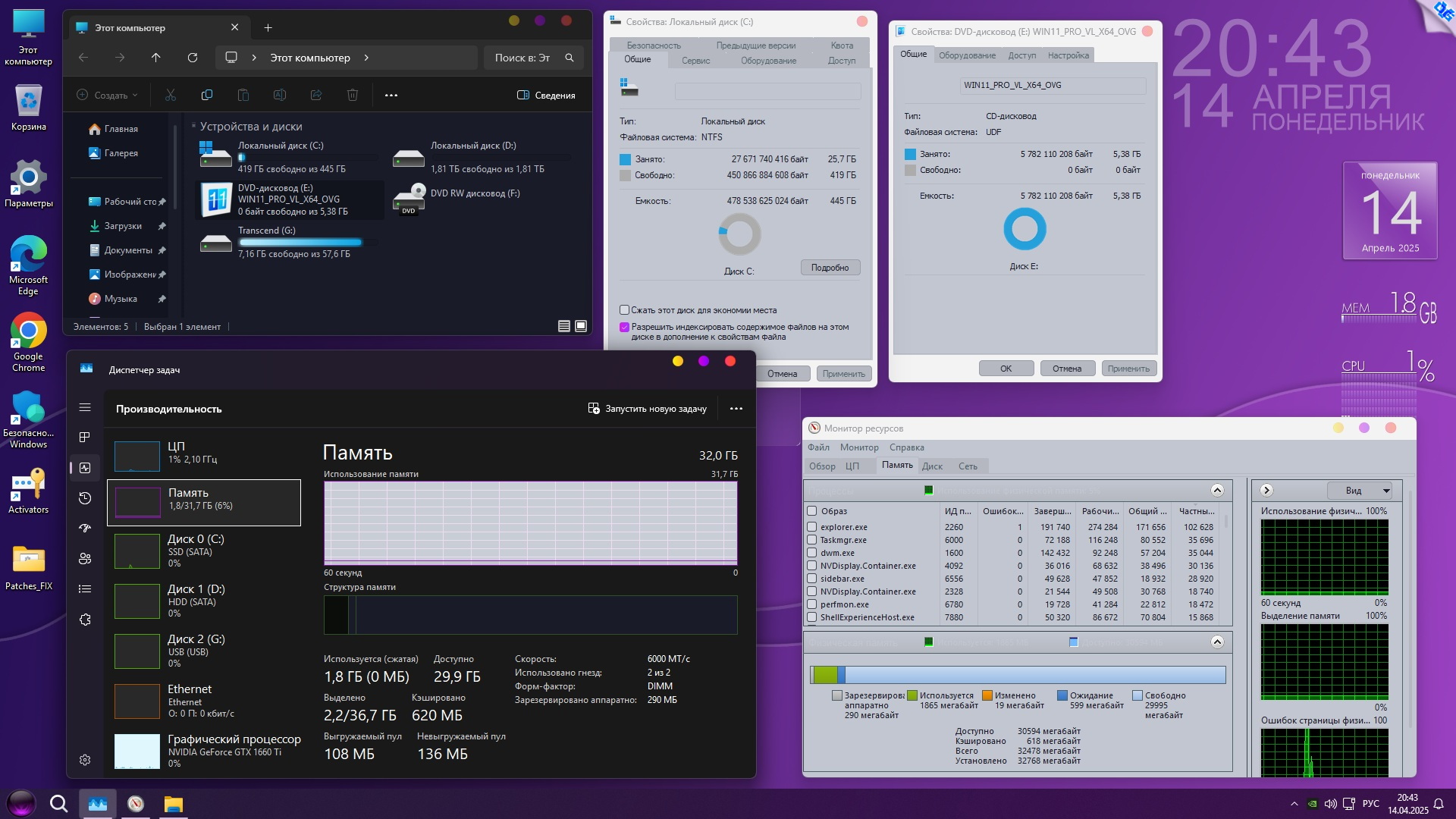
Task: Open Resource Monitor from the taskbar
Action: [136, 804]
